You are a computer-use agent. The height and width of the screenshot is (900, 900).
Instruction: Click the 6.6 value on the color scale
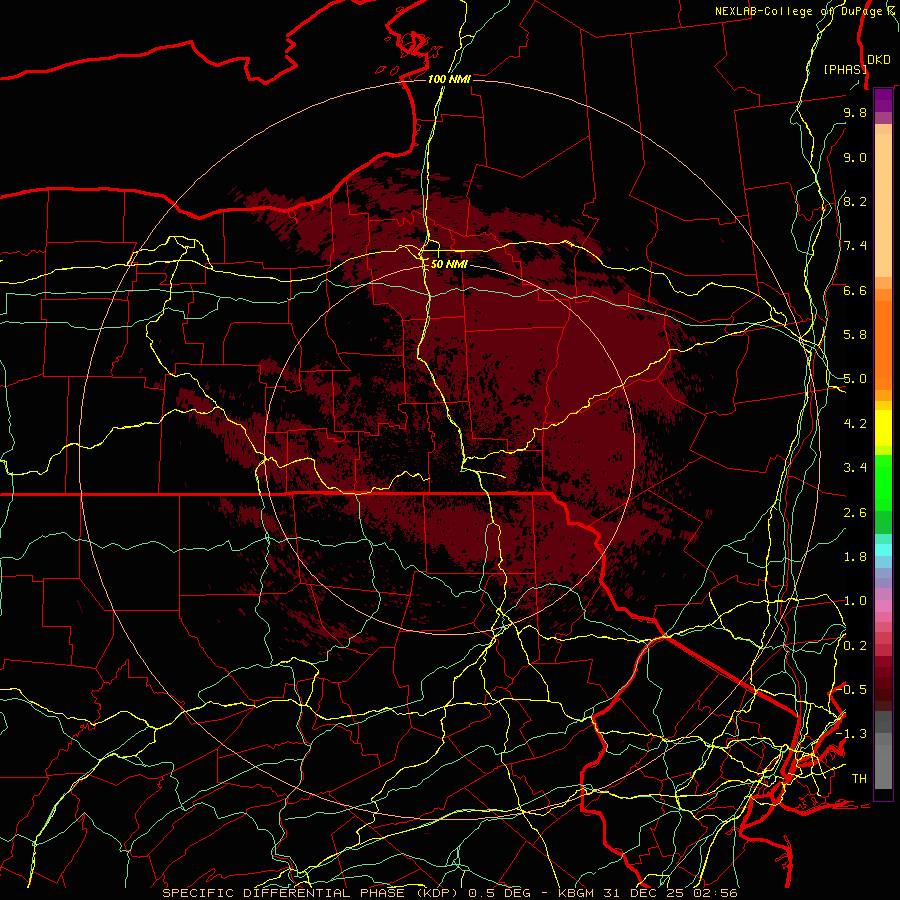coord(855,290)
